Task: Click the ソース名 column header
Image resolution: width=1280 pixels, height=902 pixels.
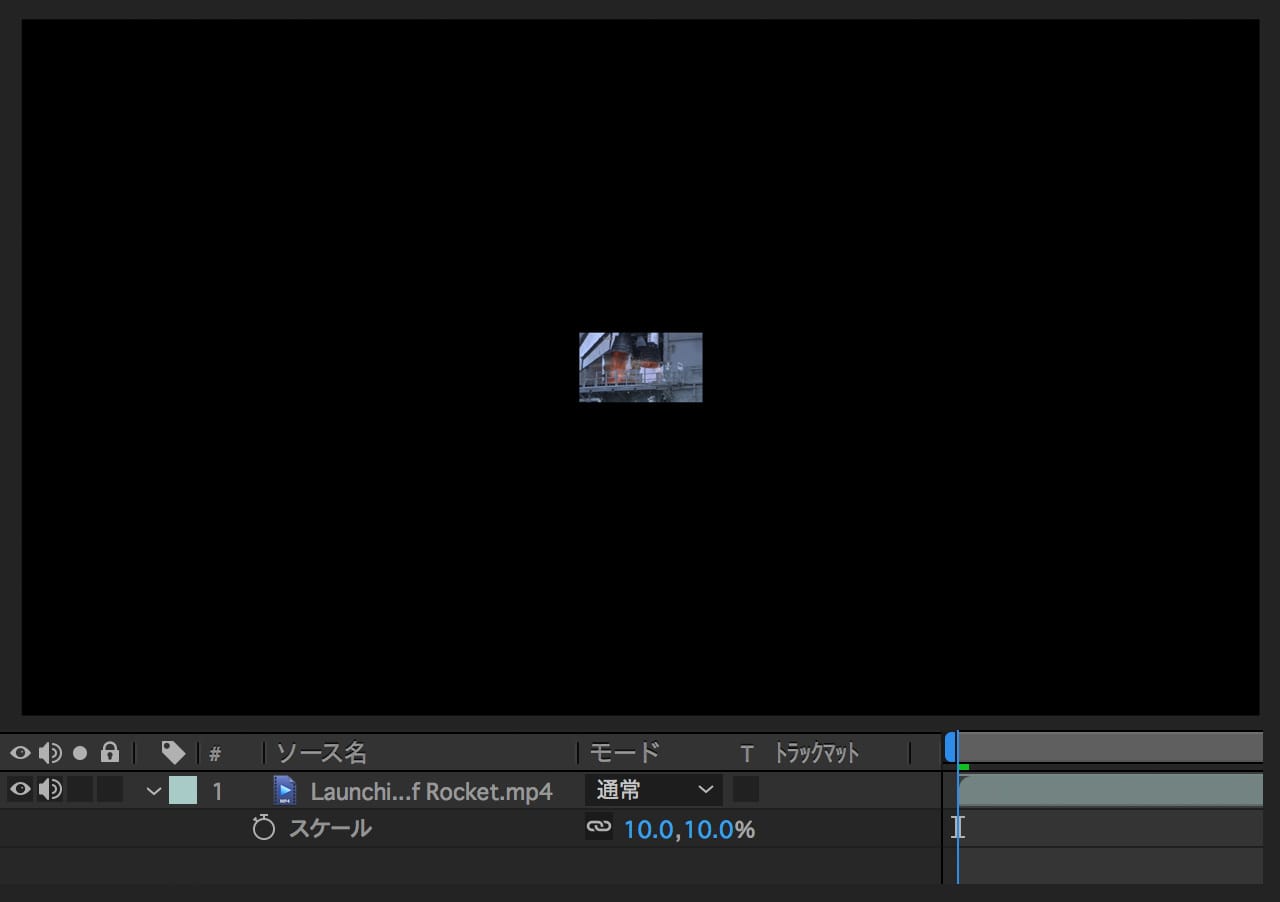Action: (x=322, y=752)
